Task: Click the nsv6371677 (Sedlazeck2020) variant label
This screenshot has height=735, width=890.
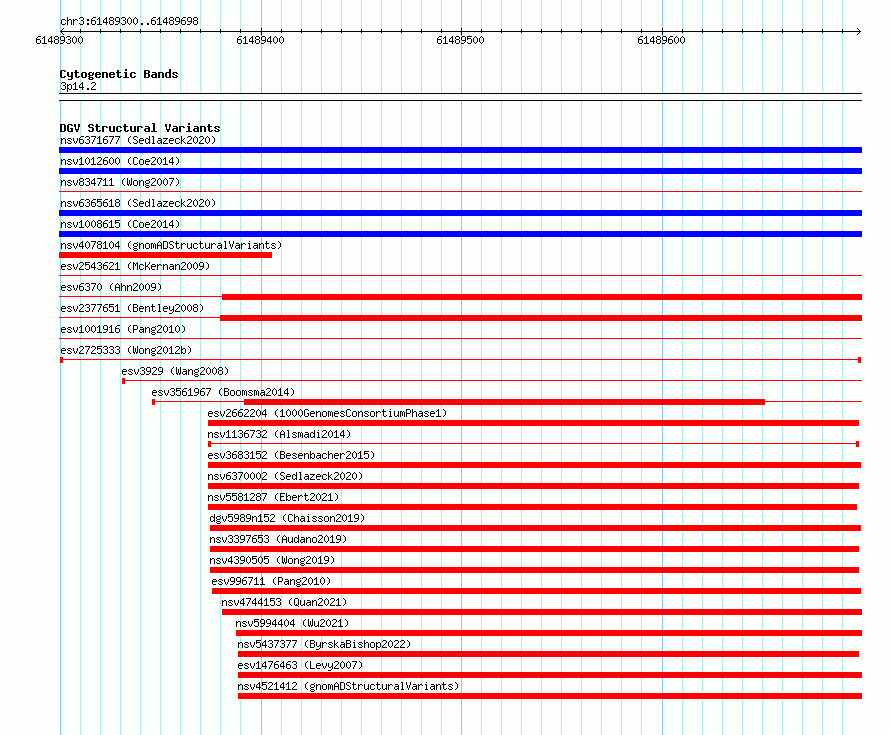Action: coord(138,140)
